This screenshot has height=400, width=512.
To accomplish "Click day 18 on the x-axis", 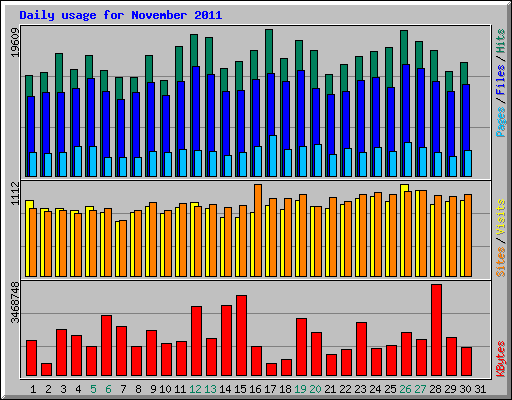I will tap(285, 389).
